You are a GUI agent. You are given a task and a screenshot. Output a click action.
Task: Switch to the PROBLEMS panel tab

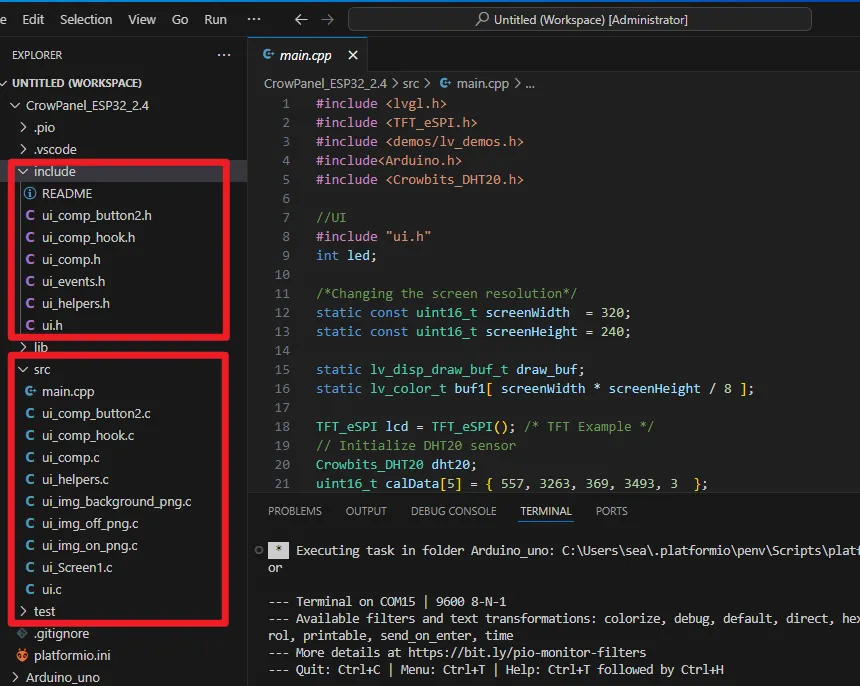click(x=295, y=511)
